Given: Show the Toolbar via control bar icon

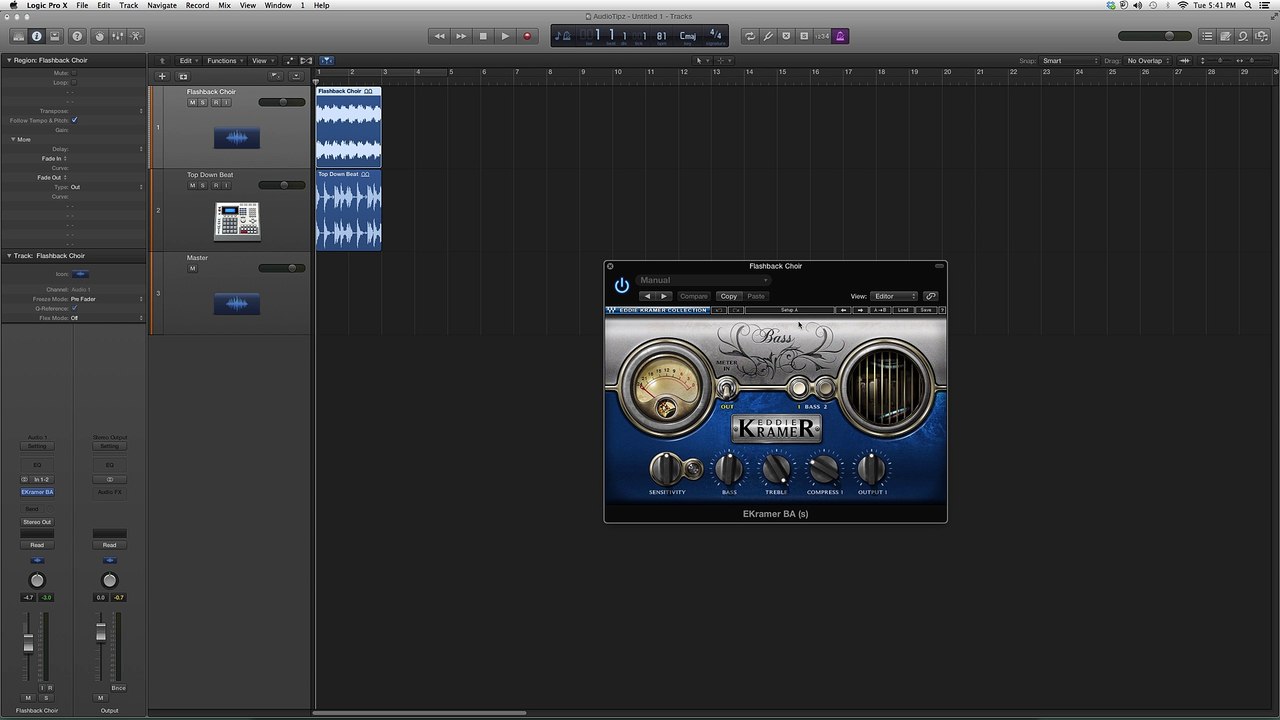Looking at the screenshot, I should [55, 36].
